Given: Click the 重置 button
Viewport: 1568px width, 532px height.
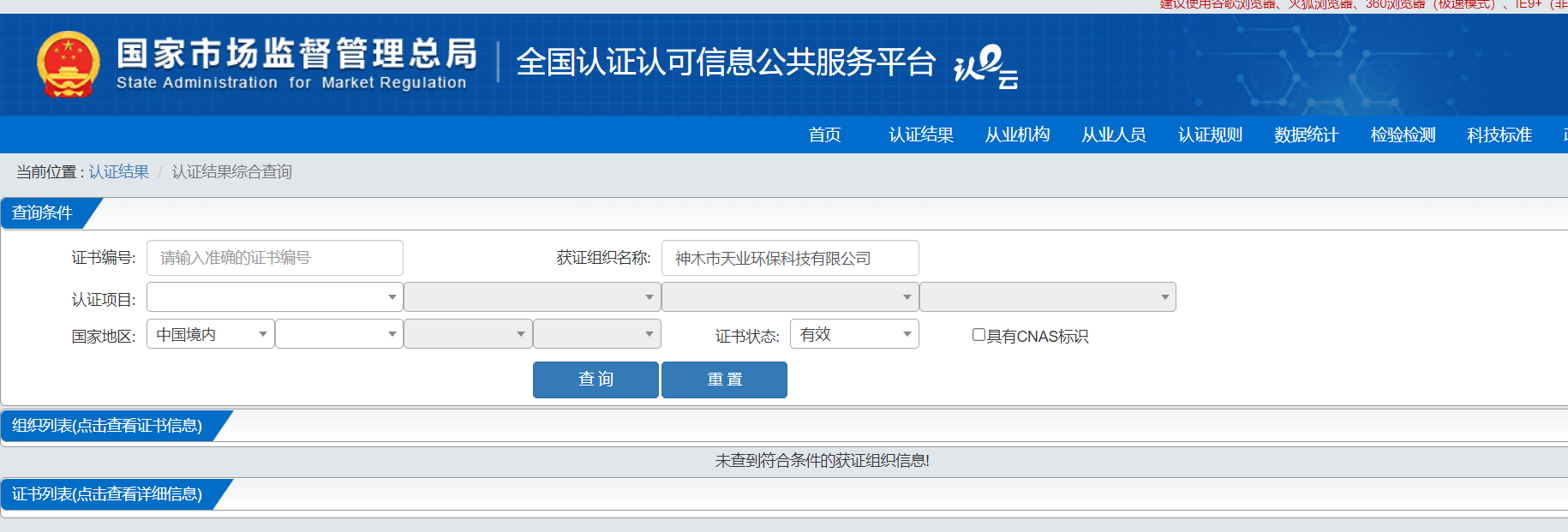Looking at the screenshot, I should tap(724, 380).
